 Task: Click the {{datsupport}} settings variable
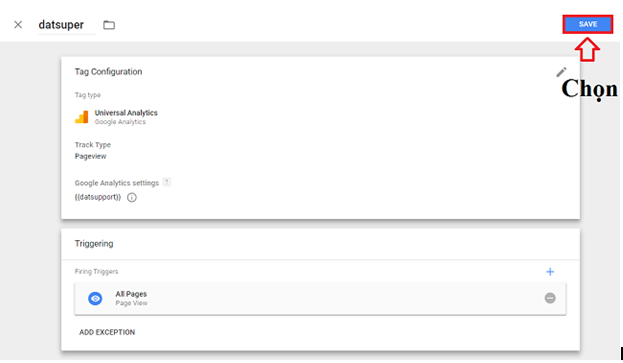coord(98,197)
